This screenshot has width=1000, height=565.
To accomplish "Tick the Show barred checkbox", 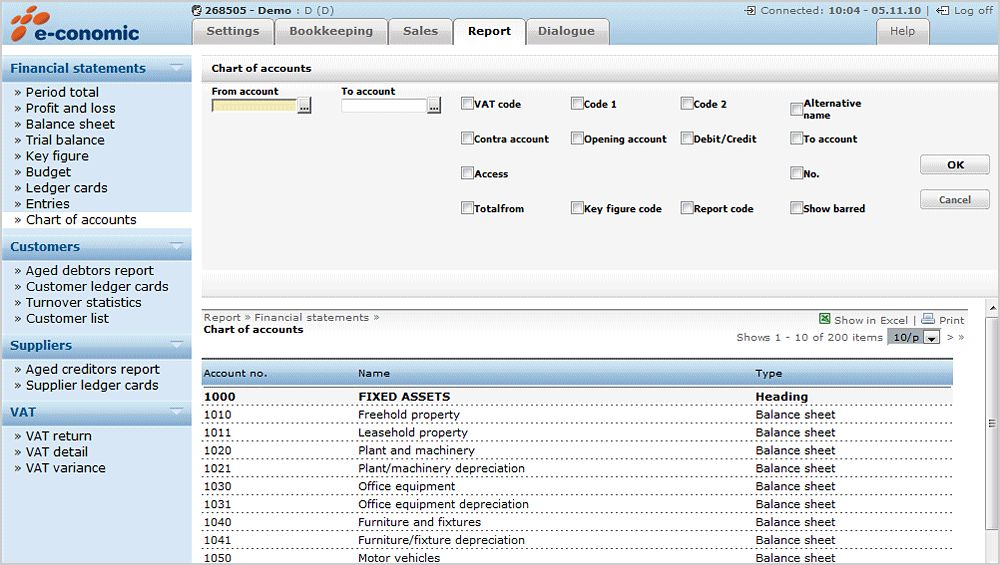I will (796, 209).
